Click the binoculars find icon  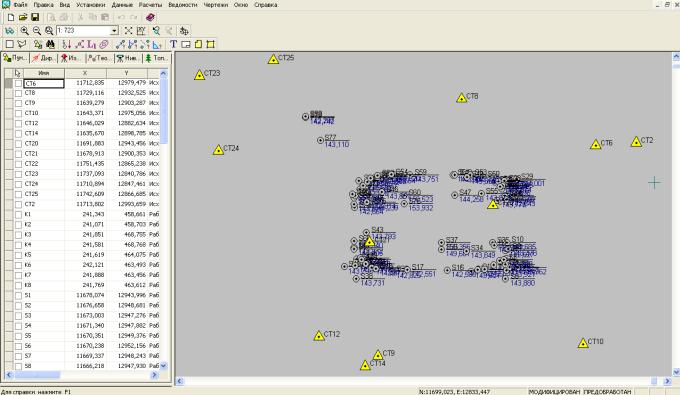pyautogui.click(x=50, y=44)
